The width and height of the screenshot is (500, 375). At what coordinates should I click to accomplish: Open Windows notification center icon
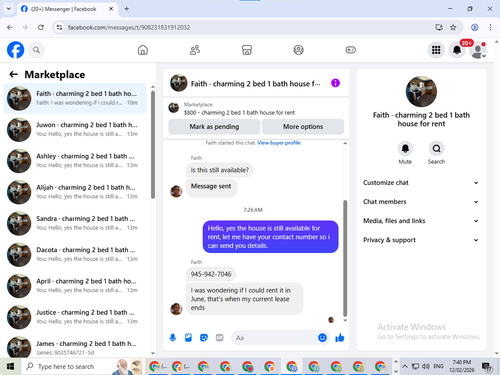click(487, 367)
